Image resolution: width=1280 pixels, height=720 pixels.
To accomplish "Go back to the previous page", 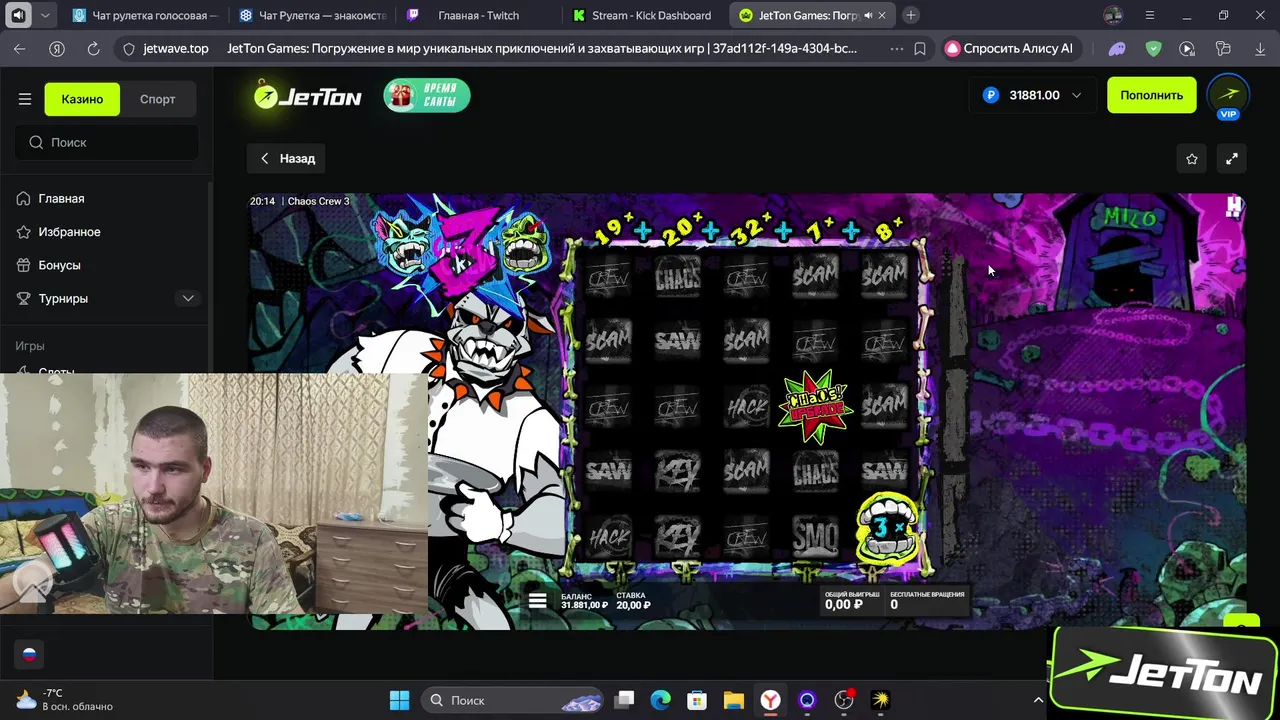I will pyautogui.click(x=20, y=48).
